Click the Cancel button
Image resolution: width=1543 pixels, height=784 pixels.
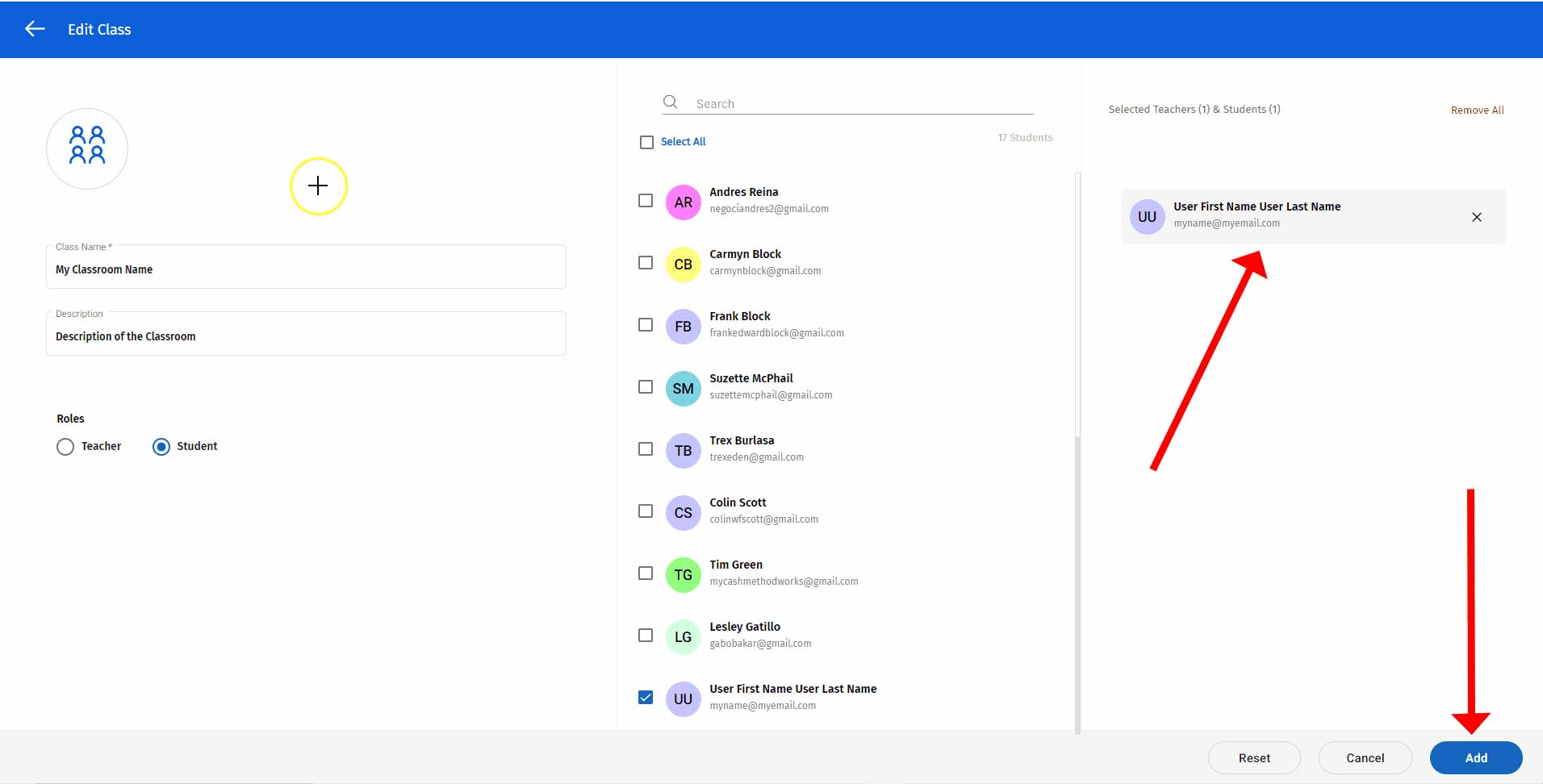1365,757
